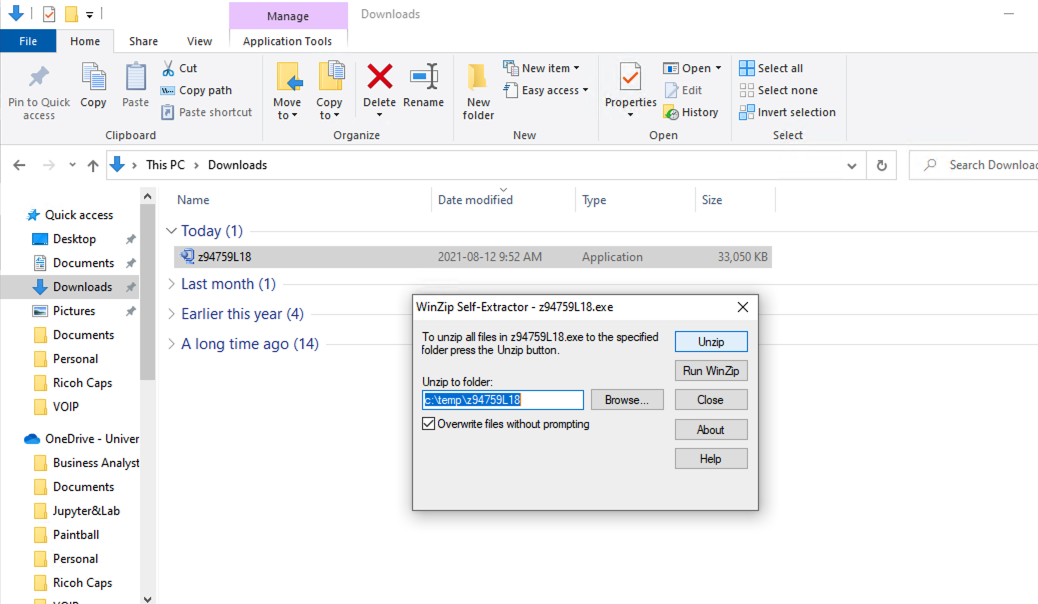Click the Unzip button
This screenshot has height=604, width=1038.
(711, 342)
